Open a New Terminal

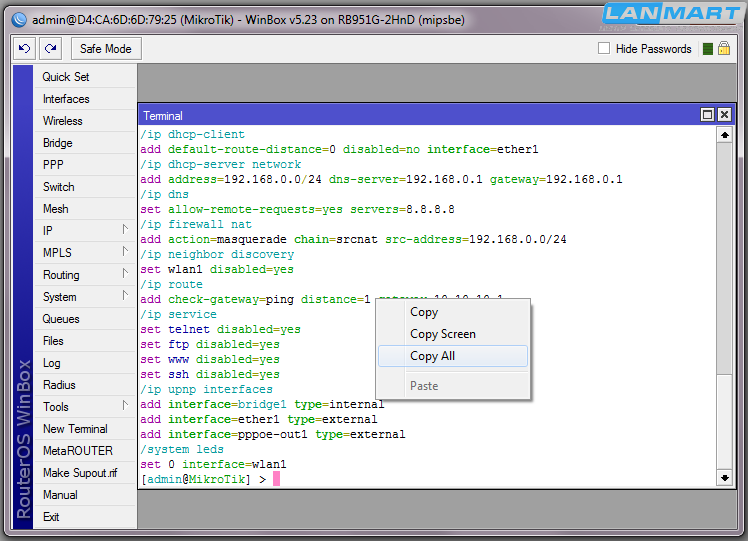(85, 428)
